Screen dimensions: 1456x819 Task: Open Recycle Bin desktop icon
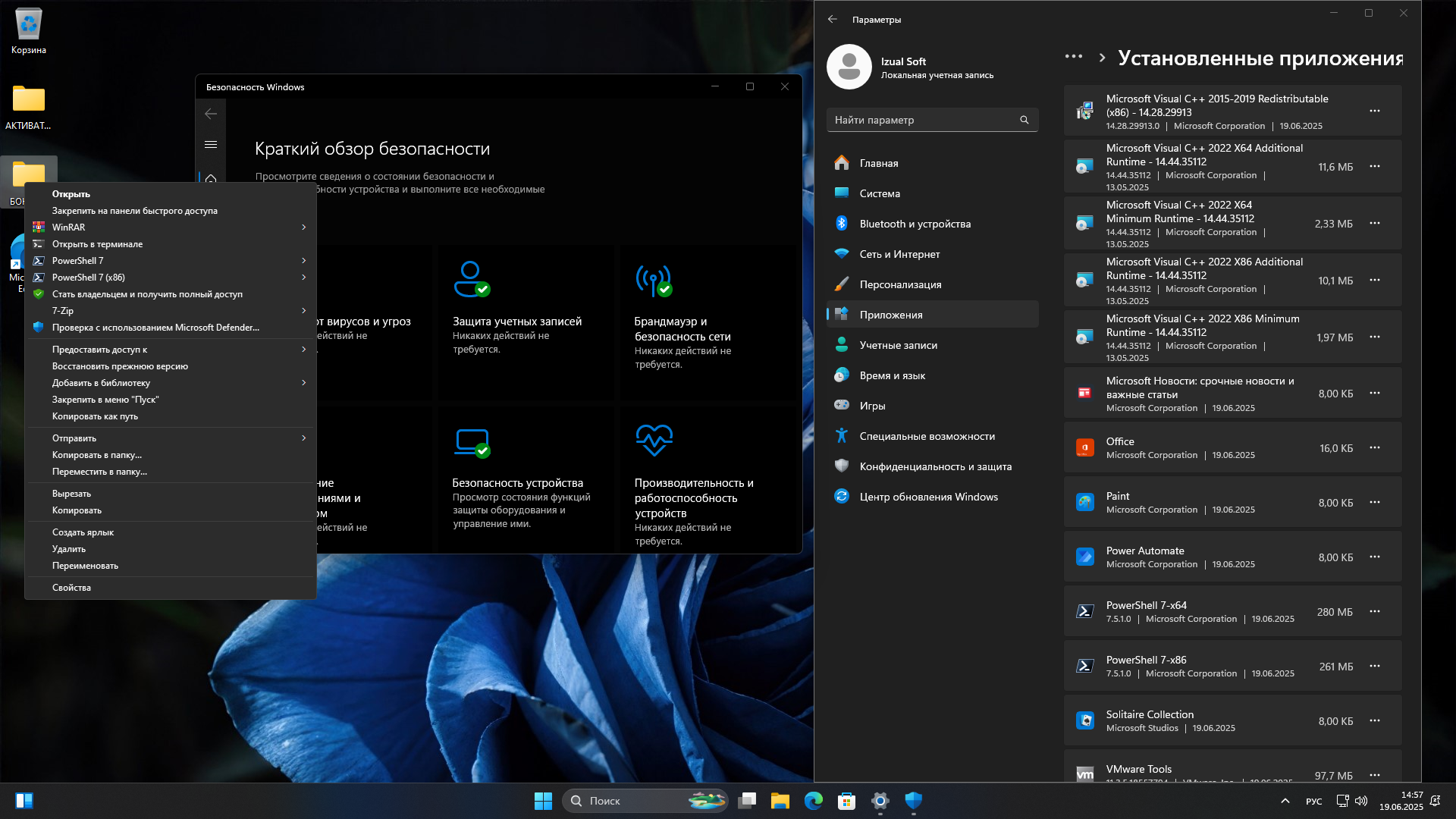pyautogui.click(x=29, y=30)
